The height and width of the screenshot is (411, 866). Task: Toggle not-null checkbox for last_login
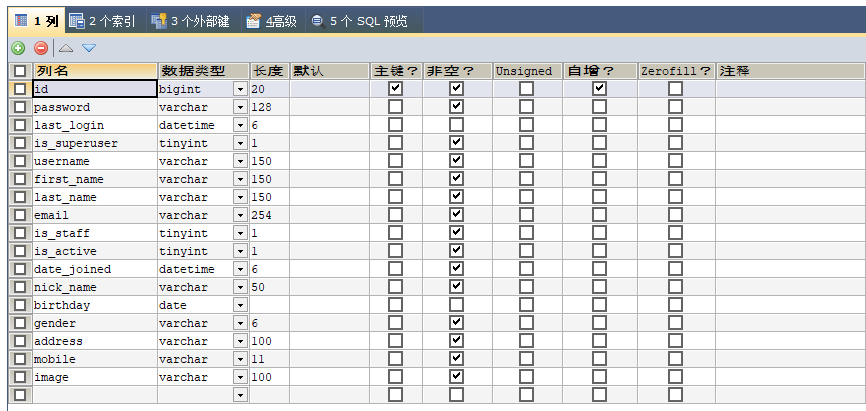456,125
